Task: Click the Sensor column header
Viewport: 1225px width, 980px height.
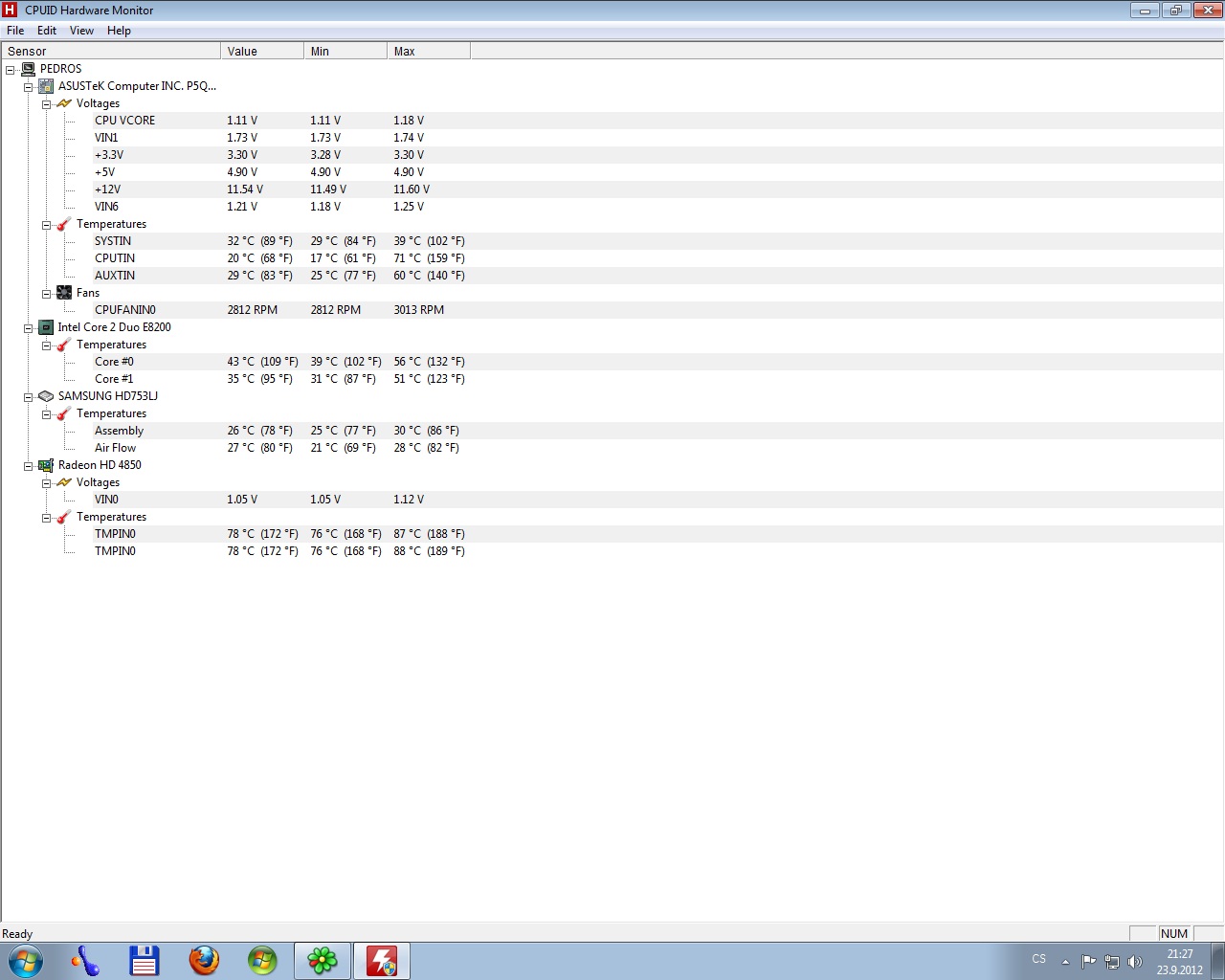Action: point(111,51)
